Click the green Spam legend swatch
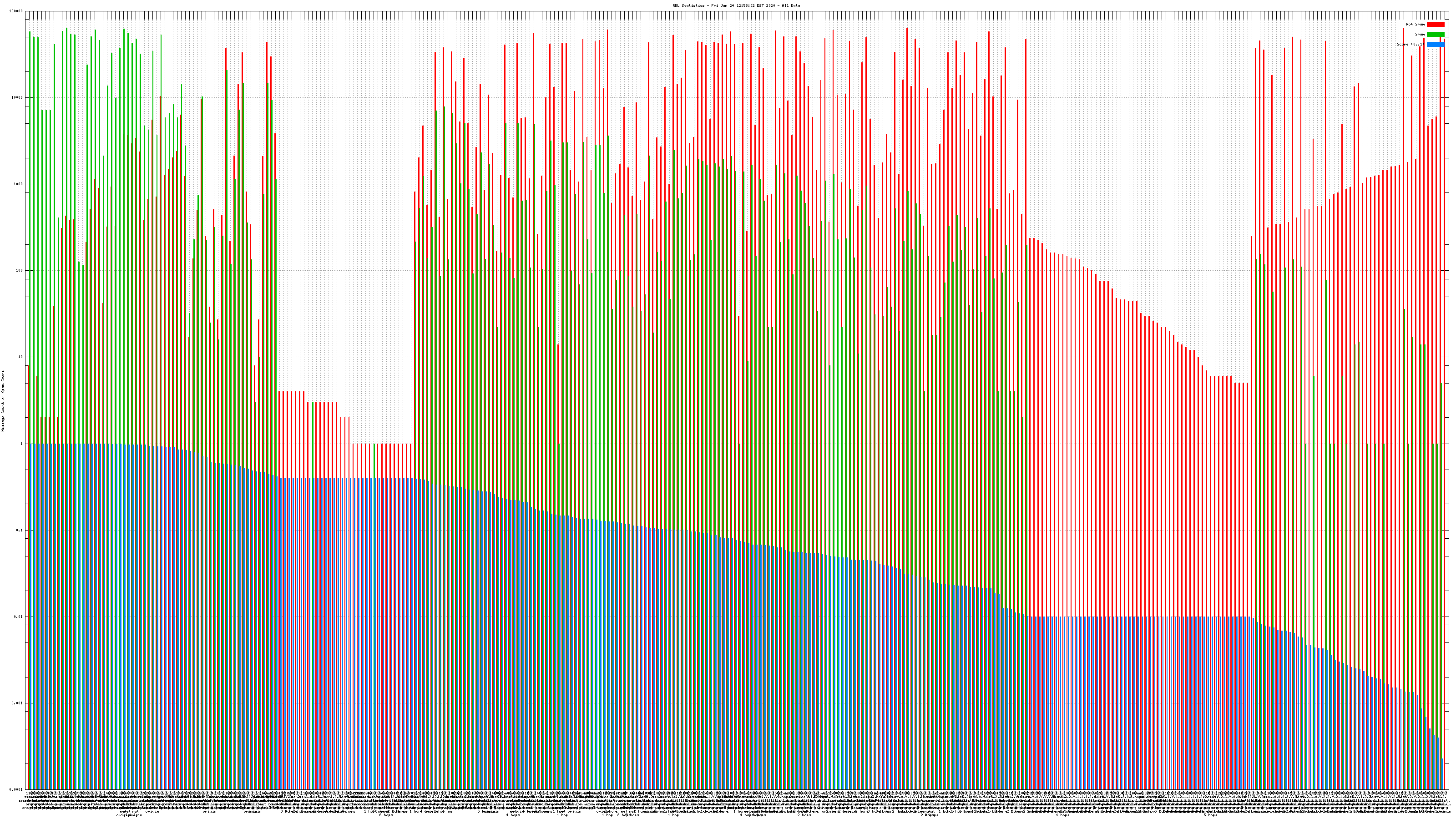The width and height of the screenshot is (1456, 819). click(1435, 35)
